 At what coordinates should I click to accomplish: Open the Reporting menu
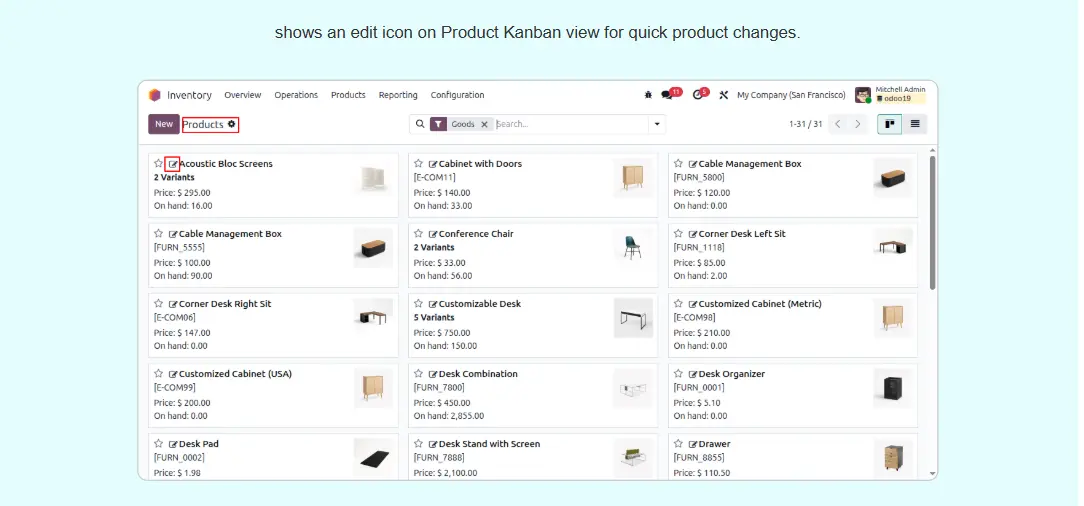point(398,95)
